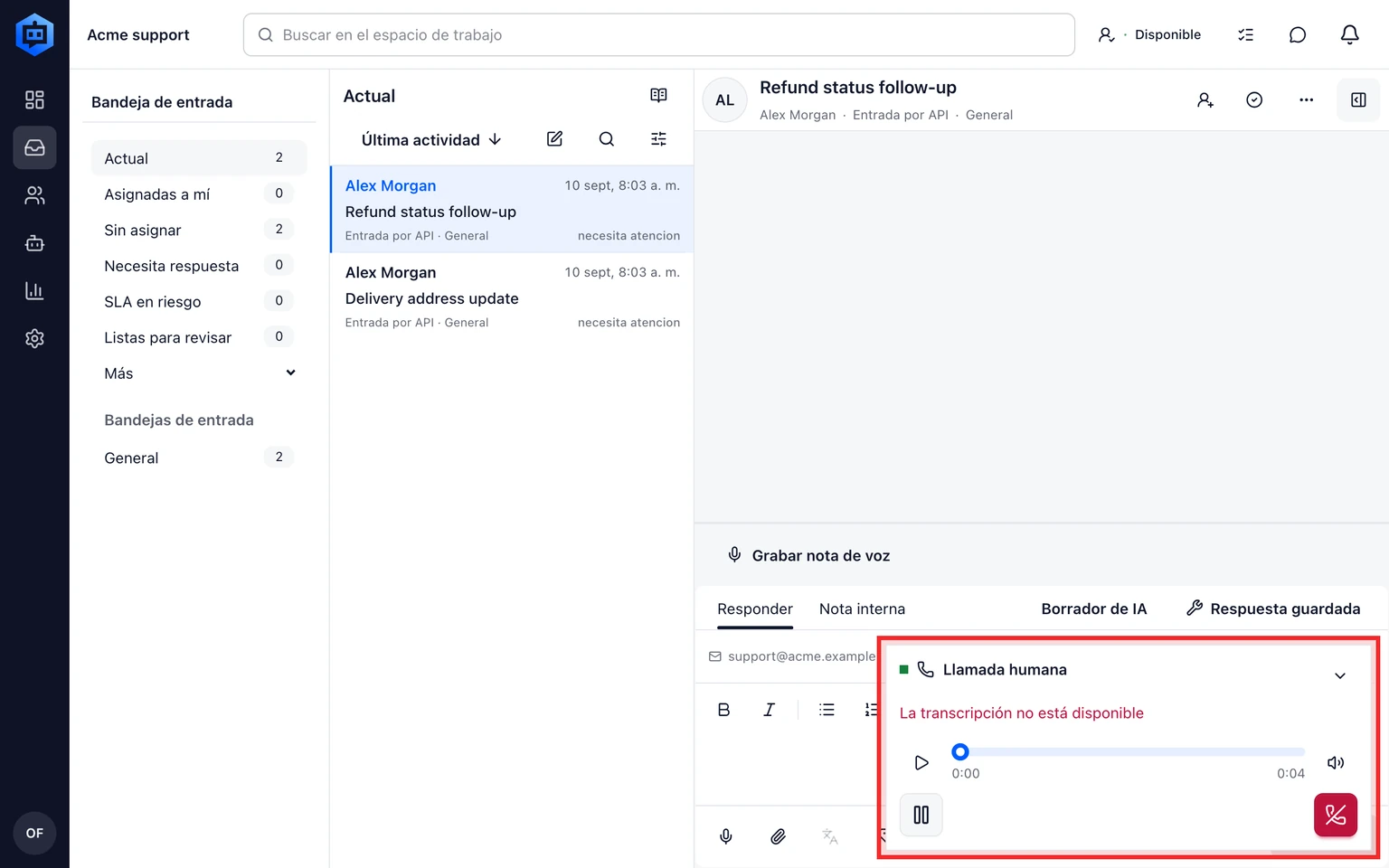Compose a new conversation with pencil icon
This screenshot has height=868, width=1389.
tap(554, 139)
